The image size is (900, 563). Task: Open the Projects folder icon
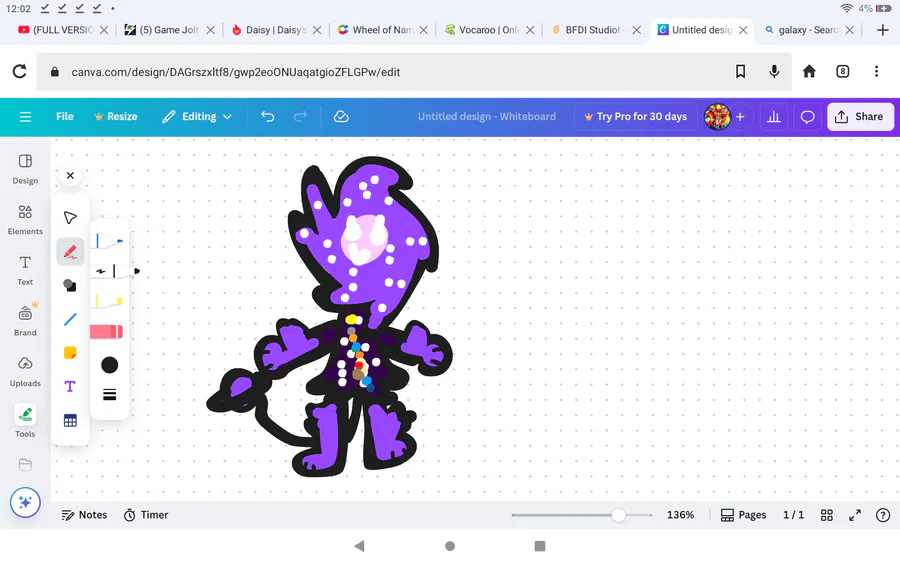(25, 465)
